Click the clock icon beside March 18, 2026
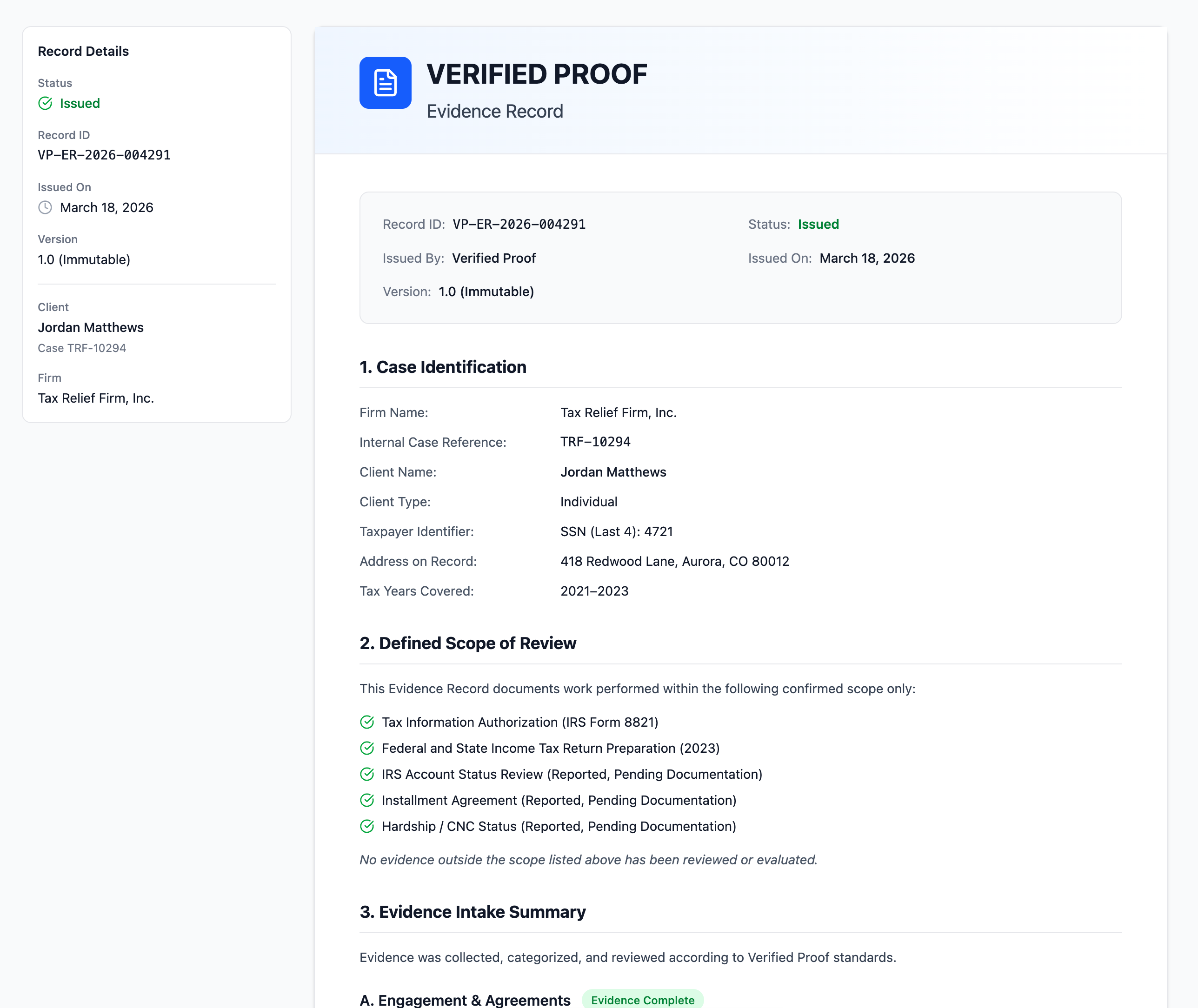The width and height of the screenshot is (1198, 1008). pos(45,207)
